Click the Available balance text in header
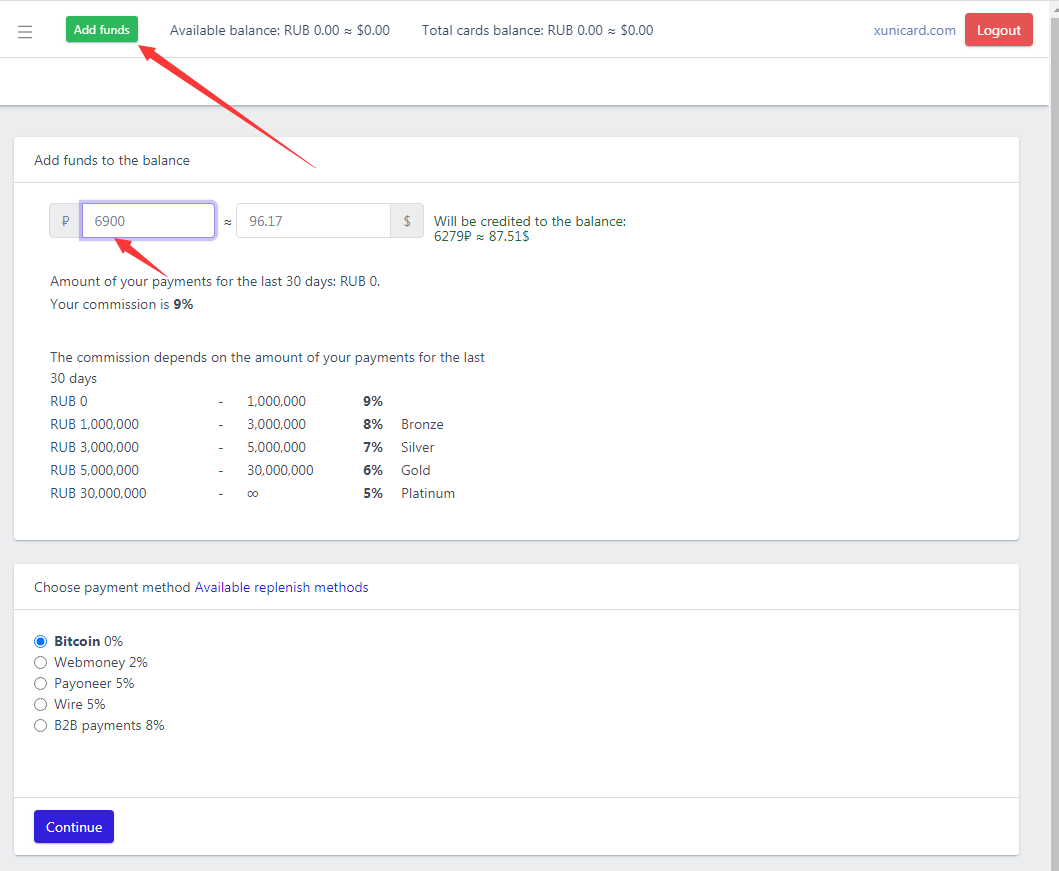 point(279,30)
